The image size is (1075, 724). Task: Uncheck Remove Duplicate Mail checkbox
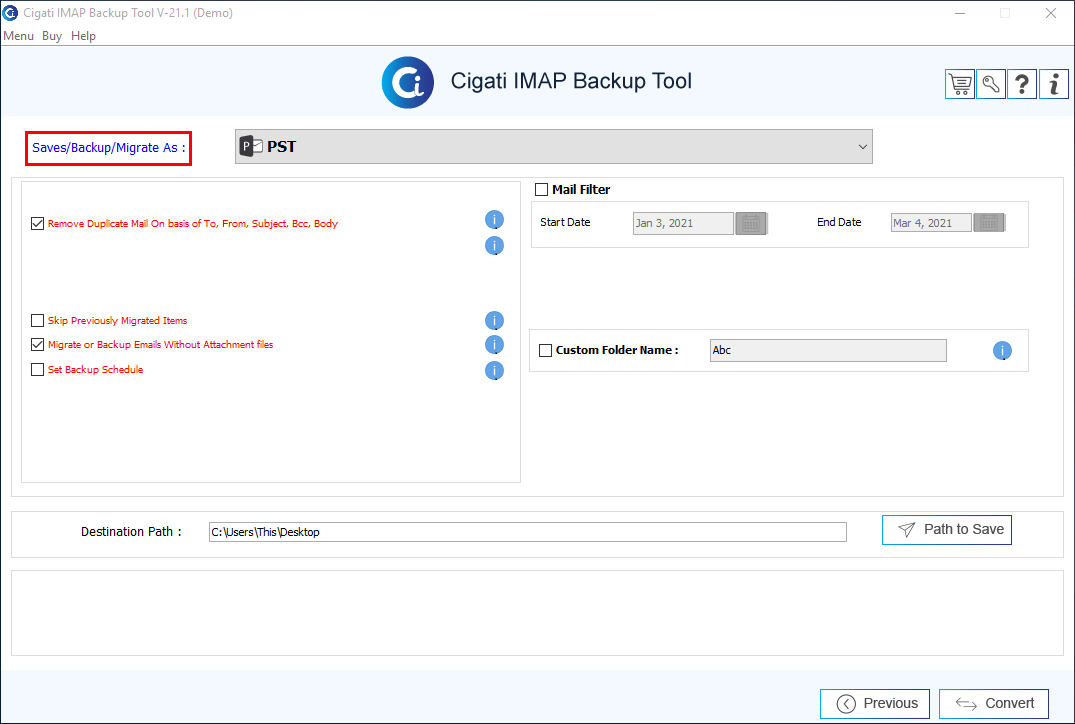[x=38, y=224]
